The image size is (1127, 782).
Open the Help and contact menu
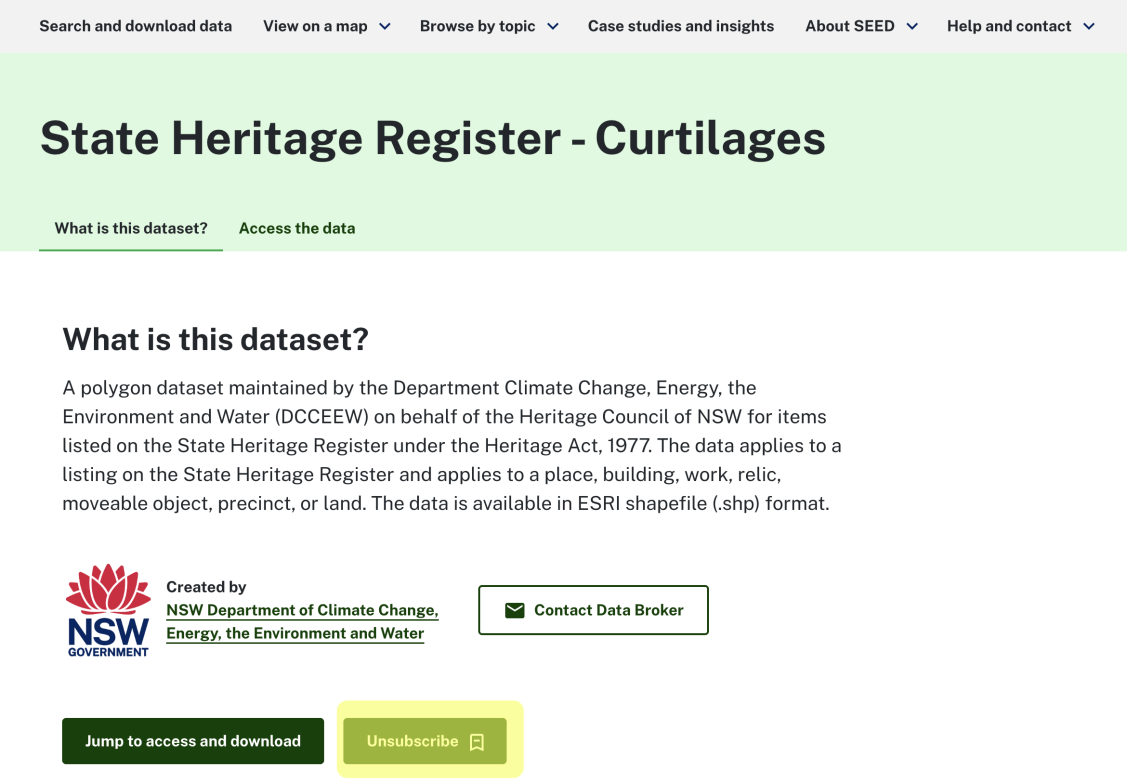click(x=1008, y=26)
